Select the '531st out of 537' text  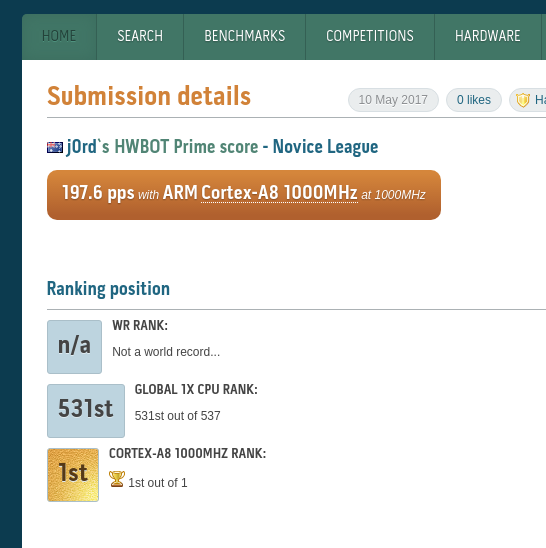pos(178,416)
